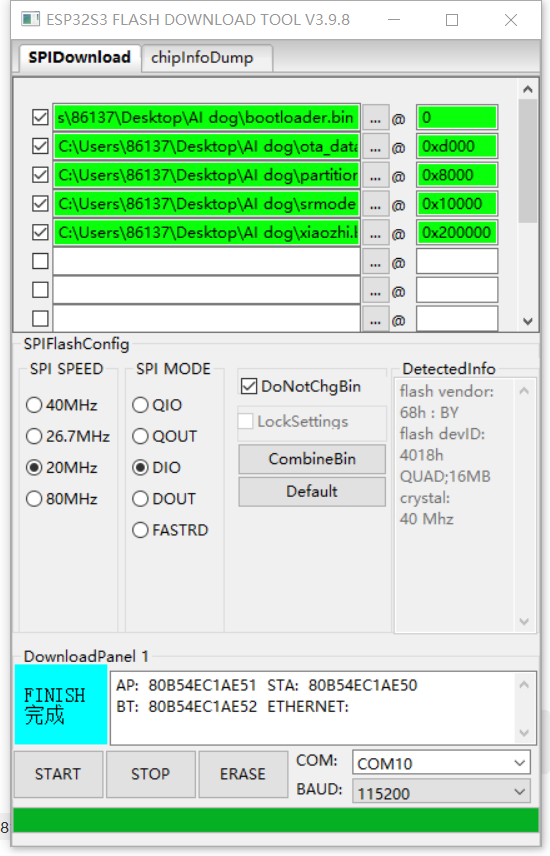Click the ota_data file path field
The image size is (550, 856).
pos(206,147)
